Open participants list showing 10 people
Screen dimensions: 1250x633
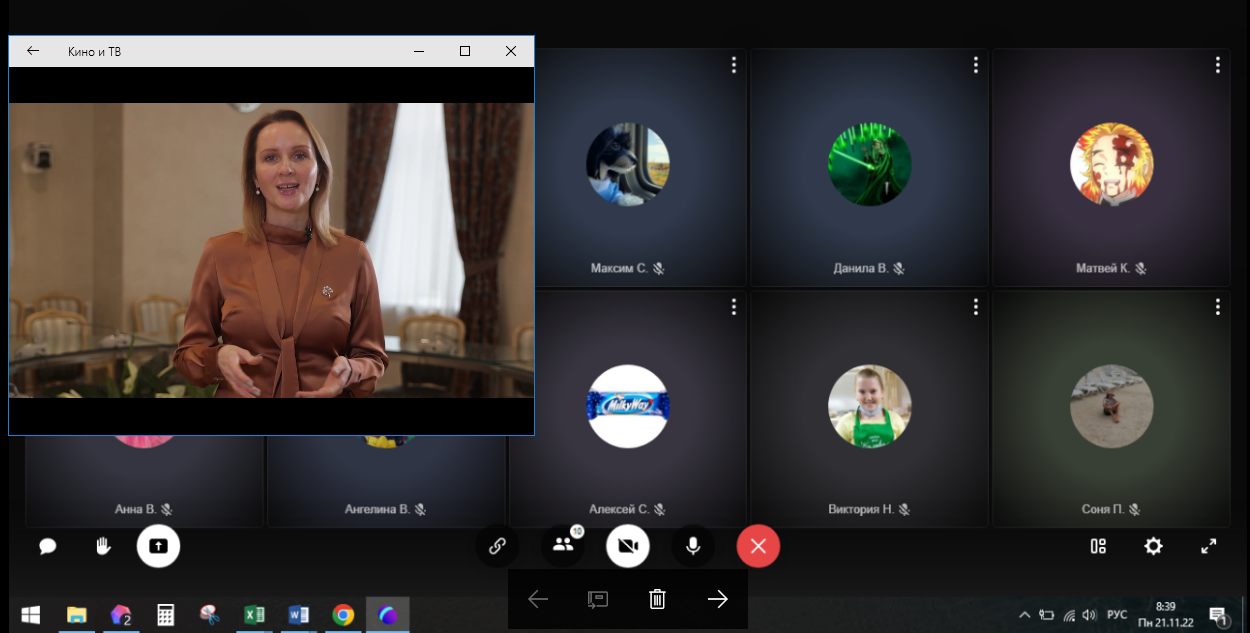click(x=563, y=546)
